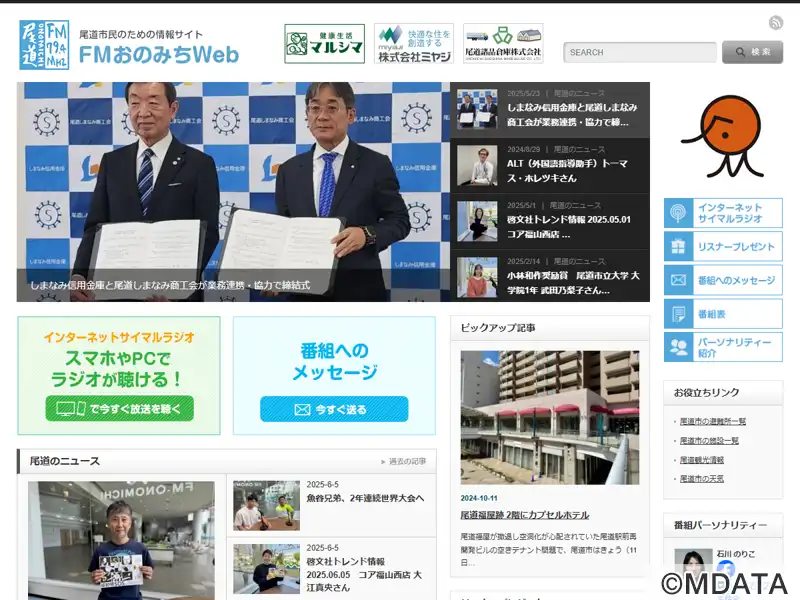
Task: Open リスナープレゼント sidebar menu
Action: coord(723,246)
